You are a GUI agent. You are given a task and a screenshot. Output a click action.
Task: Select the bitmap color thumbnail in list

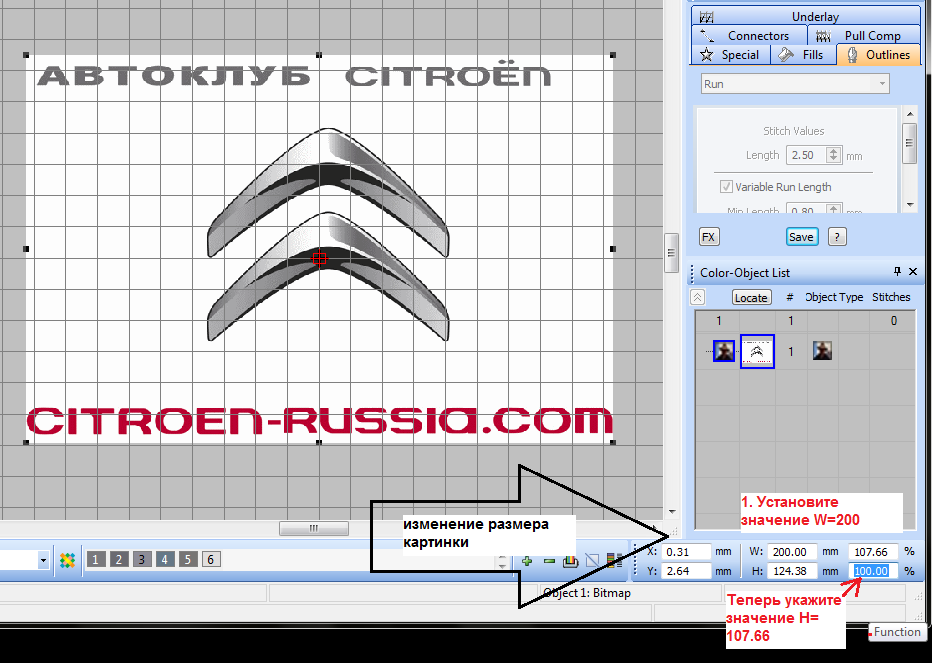(723, 351)
